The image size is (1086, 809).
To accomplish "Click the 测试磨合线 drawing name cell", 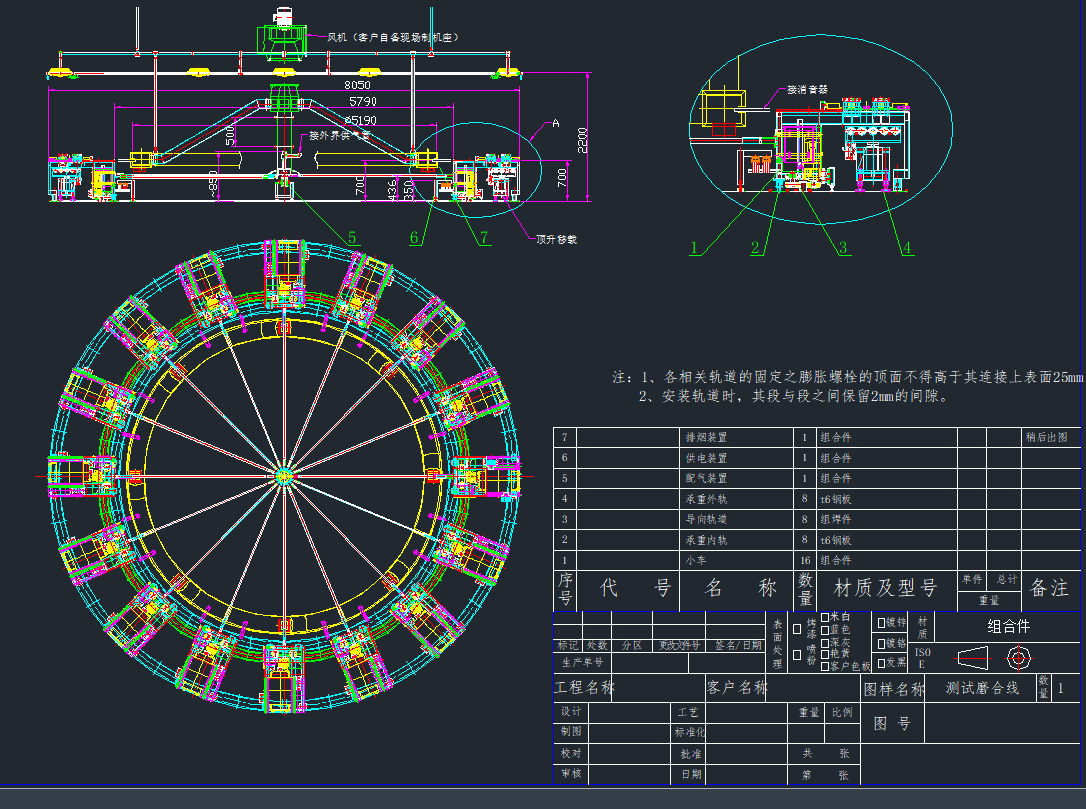I will click(x=982, y=688).
